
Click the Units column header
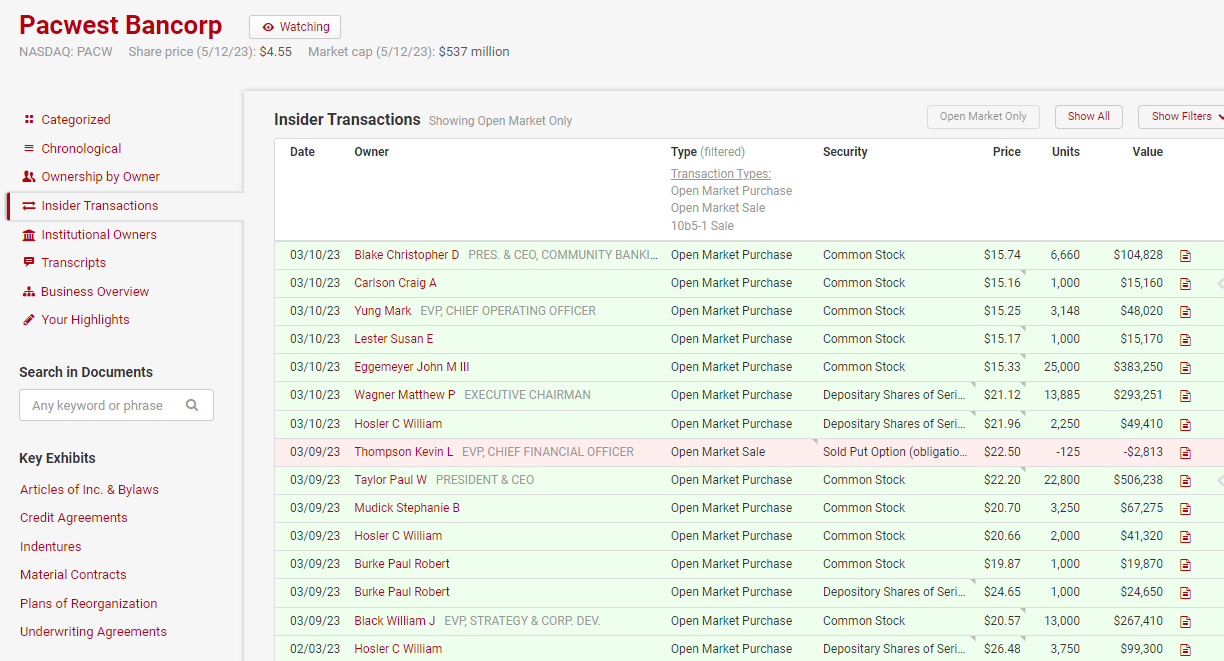pos(1066,152)
